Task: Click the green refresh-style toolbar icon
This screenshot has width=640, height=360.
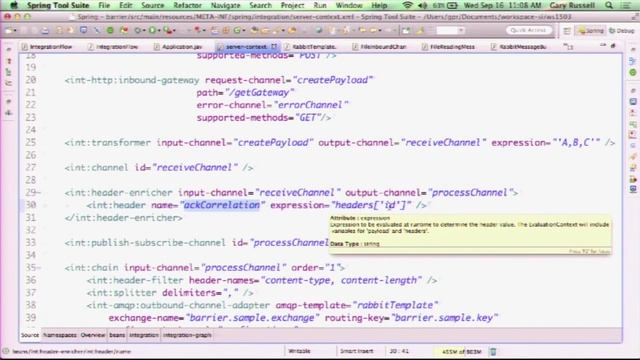Action: tap(237, 31)
